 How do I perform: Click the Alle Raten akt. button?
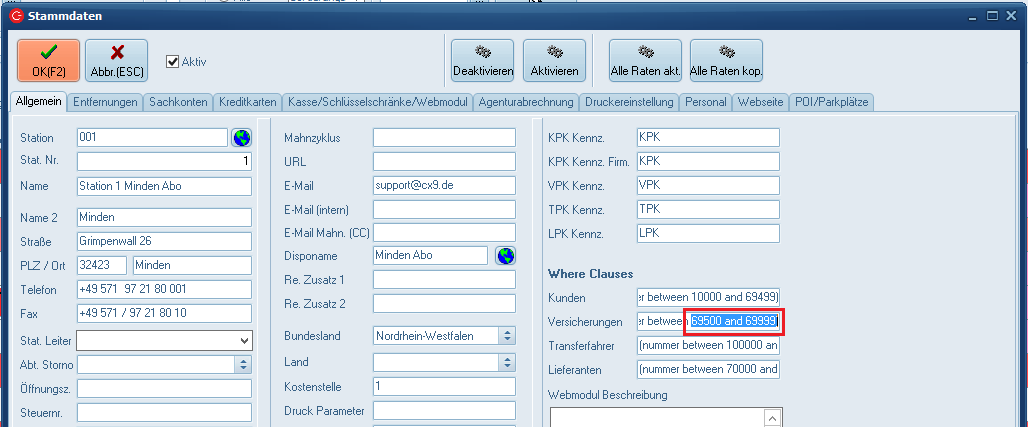coord(645,60)
